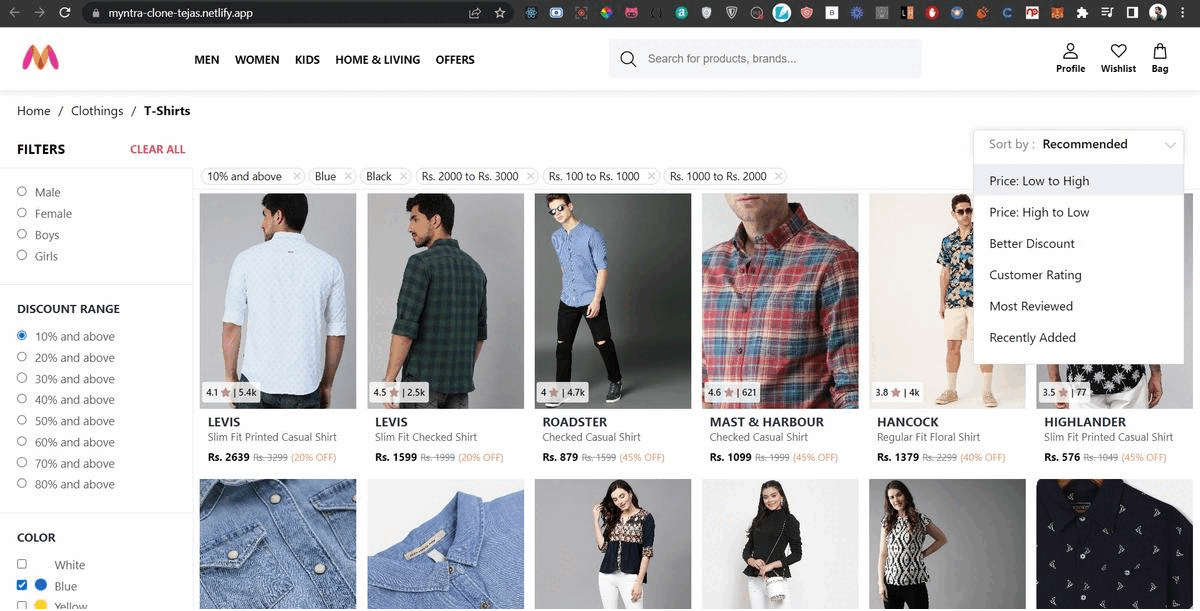Select the Female radio button
The height and width of the screenshot is (611, 1200).
coord(22,212)
